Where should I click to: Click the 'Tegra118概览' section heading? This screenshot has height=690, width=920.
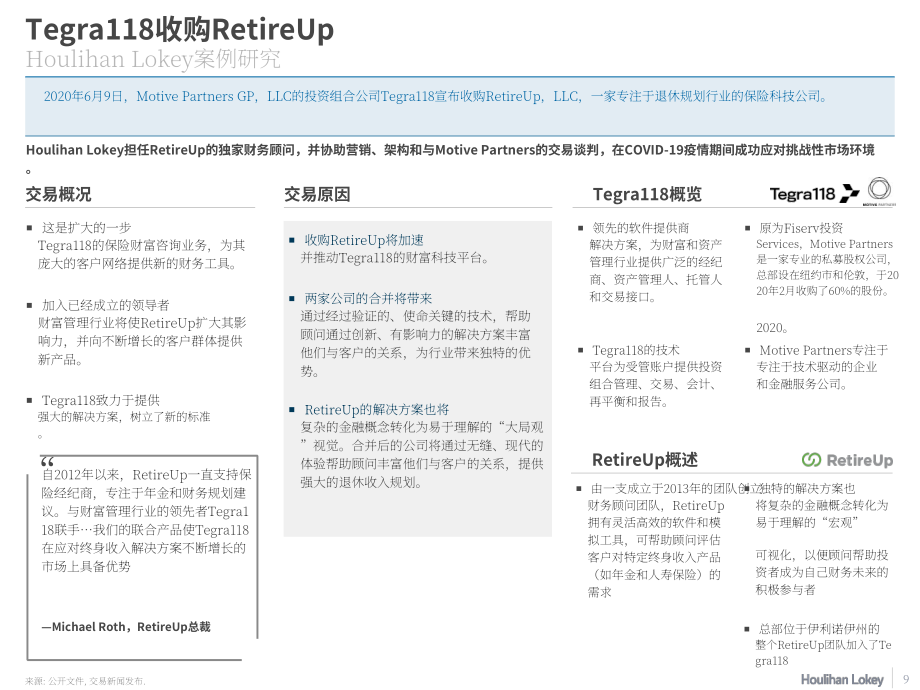tap(647, 194)
